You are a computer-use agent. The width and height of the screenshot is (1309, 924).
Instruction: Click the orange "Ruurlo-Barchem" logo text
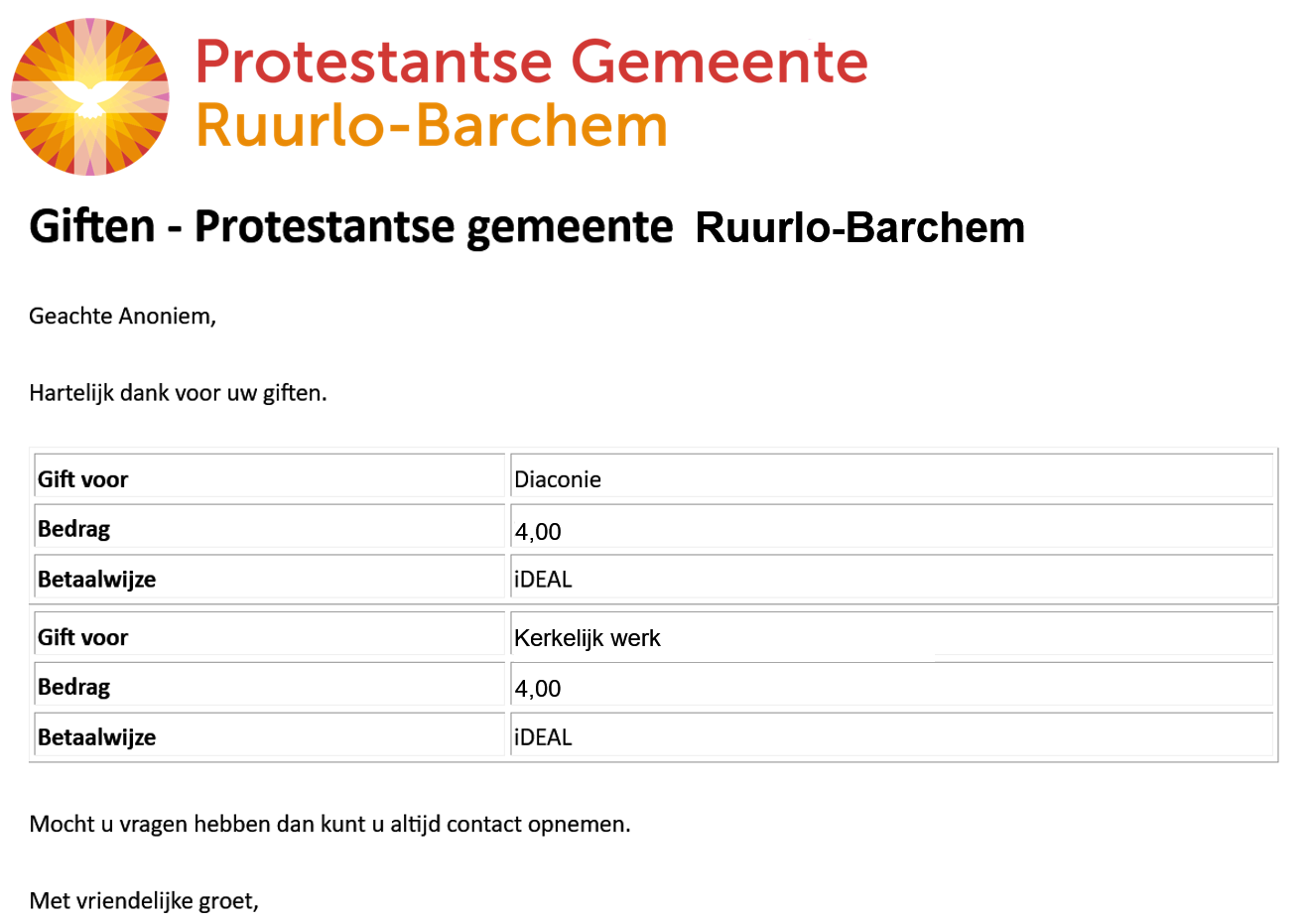coord(432,126)
